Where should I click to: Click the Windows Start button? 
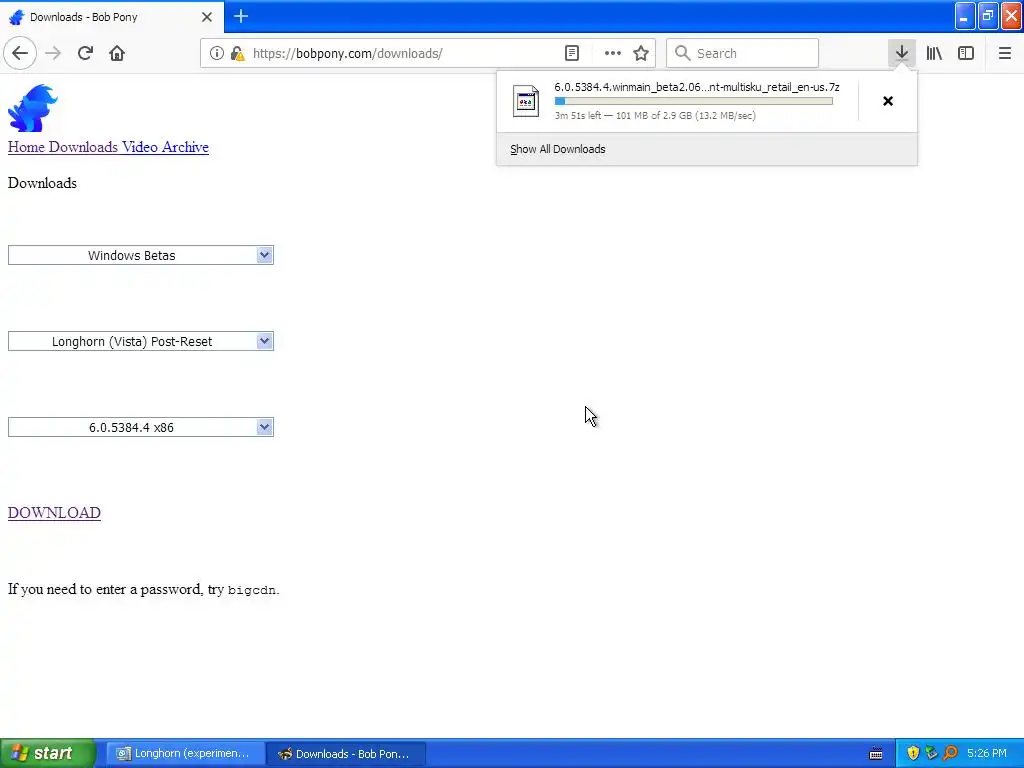(x=47, y=753)
